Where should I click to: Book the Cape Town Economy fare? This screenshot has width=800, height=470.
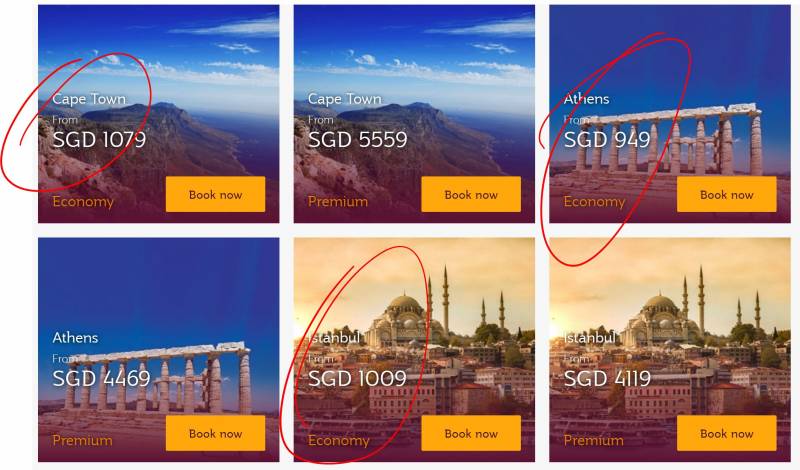point(215,194)
